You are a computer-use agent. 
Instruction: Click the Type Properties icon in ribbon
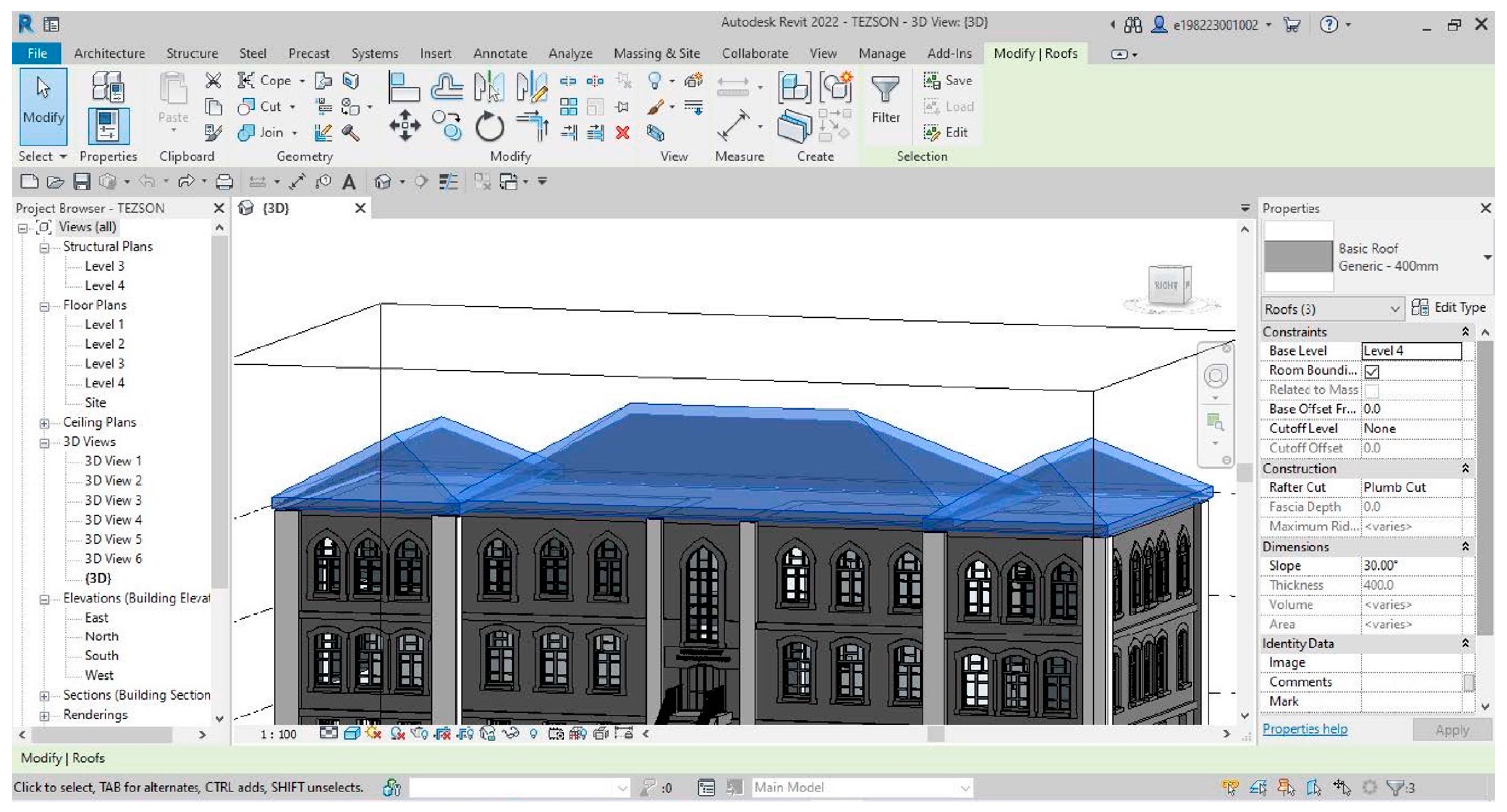(108, 86)
